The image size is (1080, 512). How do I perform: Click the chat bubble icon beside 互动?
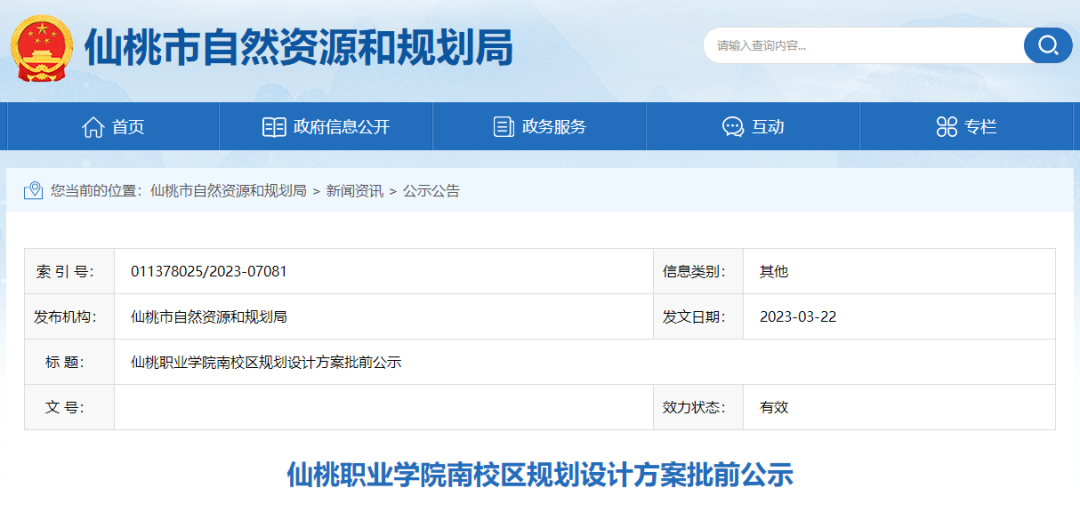click(x=732, y=127)
